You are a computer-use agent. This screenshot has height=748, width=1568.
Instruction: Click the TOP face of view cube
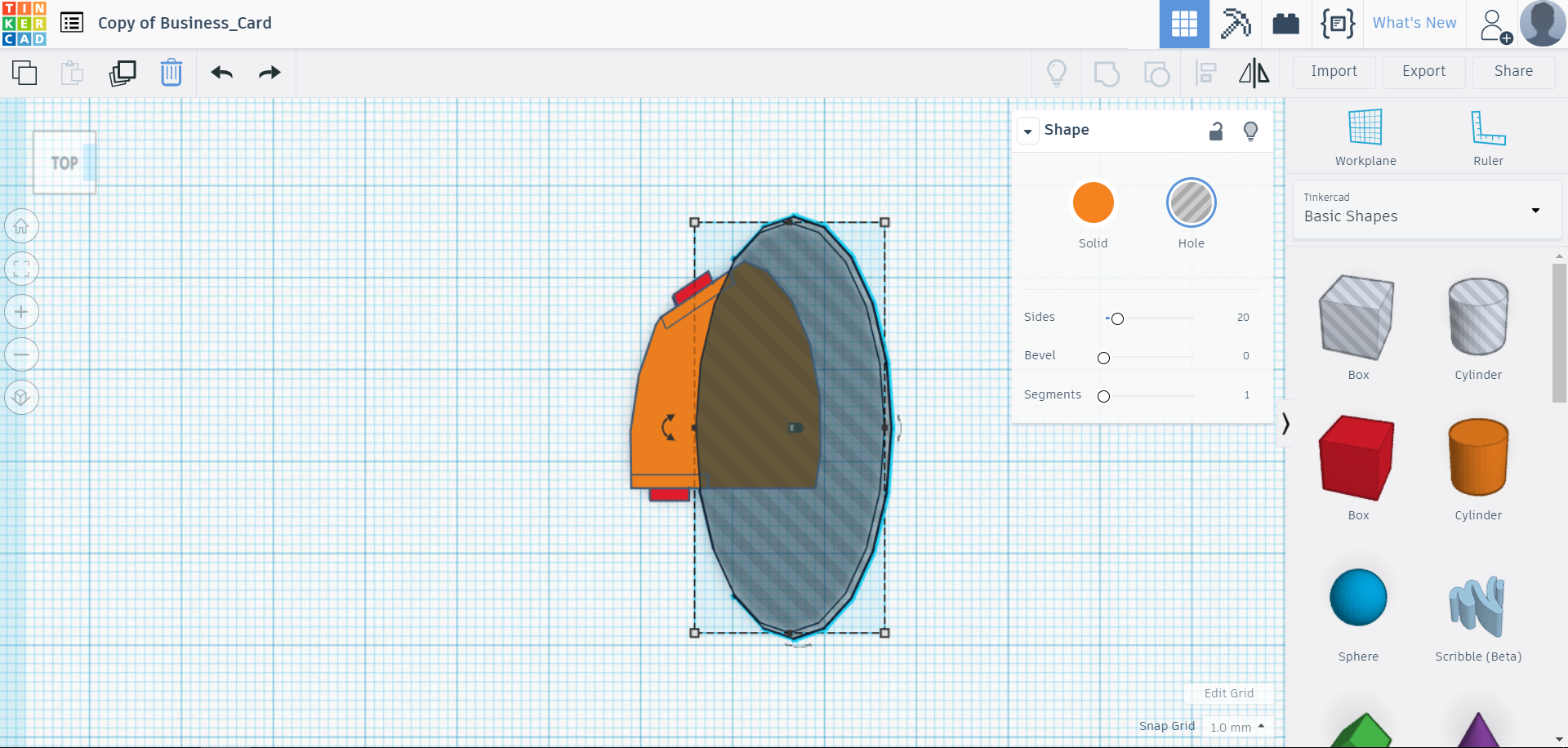[x=65, y=163]
